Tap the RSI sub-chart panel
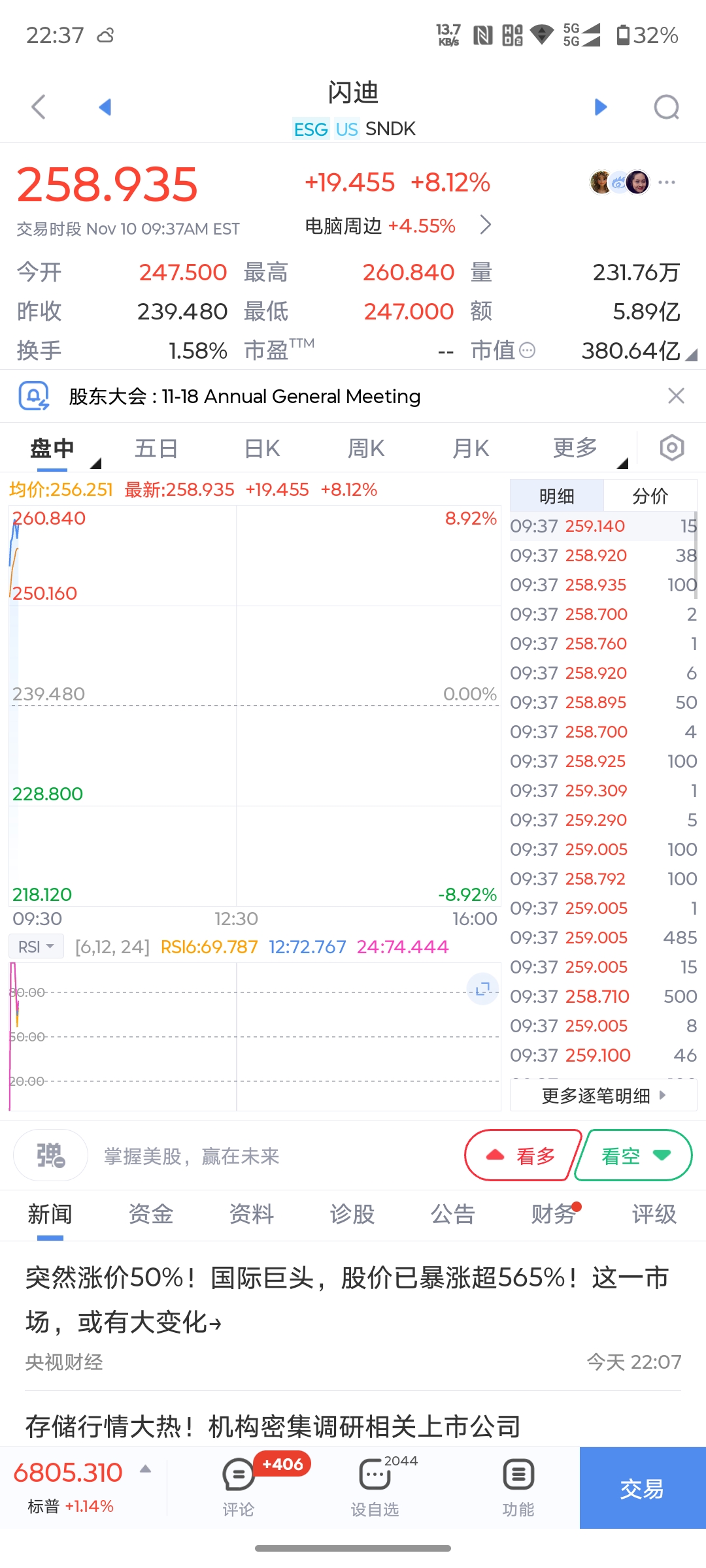The height and width of the screenshot is (1568, 706). click(255, 1036)
